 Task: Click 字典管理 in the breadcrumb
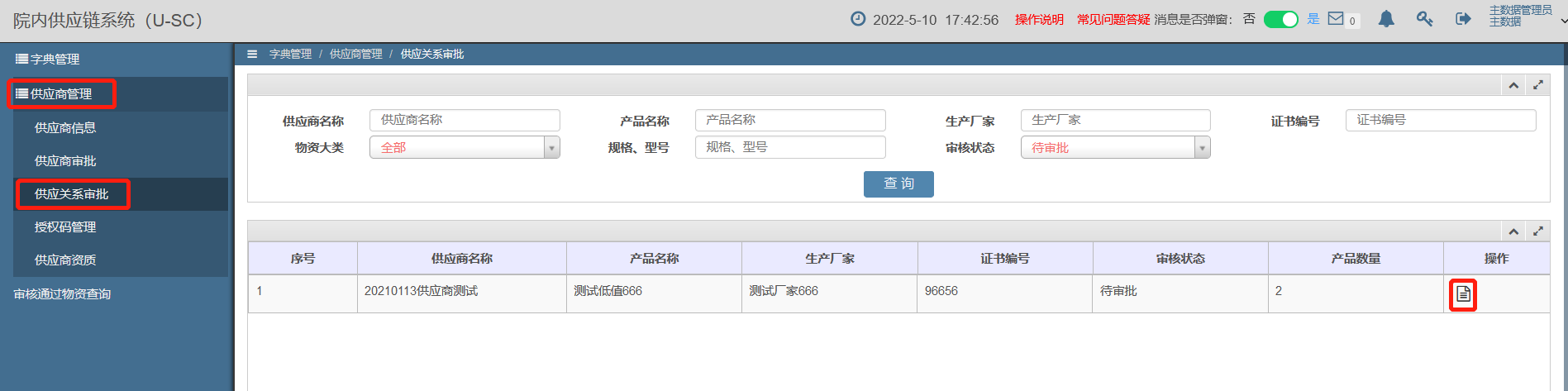click(x=290, y=54)
